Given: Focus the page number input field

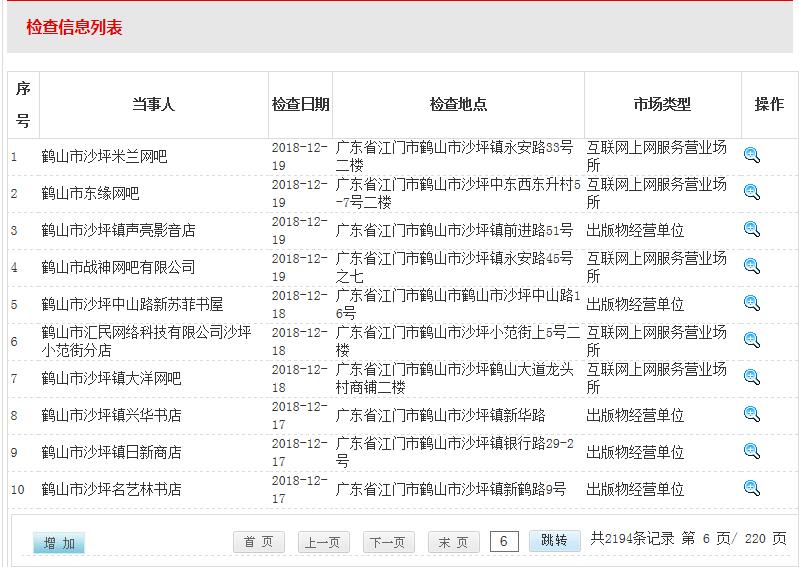Looking at the screenshot, I should [504, 541].
